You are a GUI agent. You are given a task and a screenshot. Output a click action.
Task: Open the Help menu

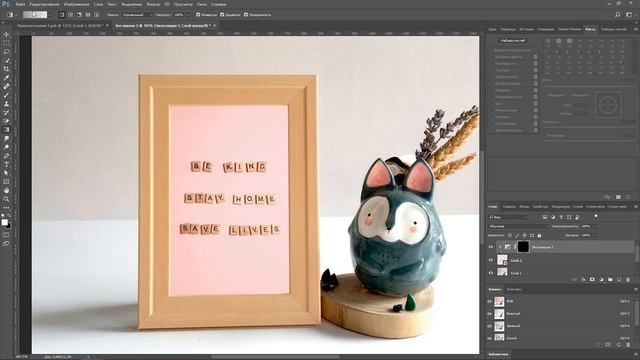(x=218, y=4)
